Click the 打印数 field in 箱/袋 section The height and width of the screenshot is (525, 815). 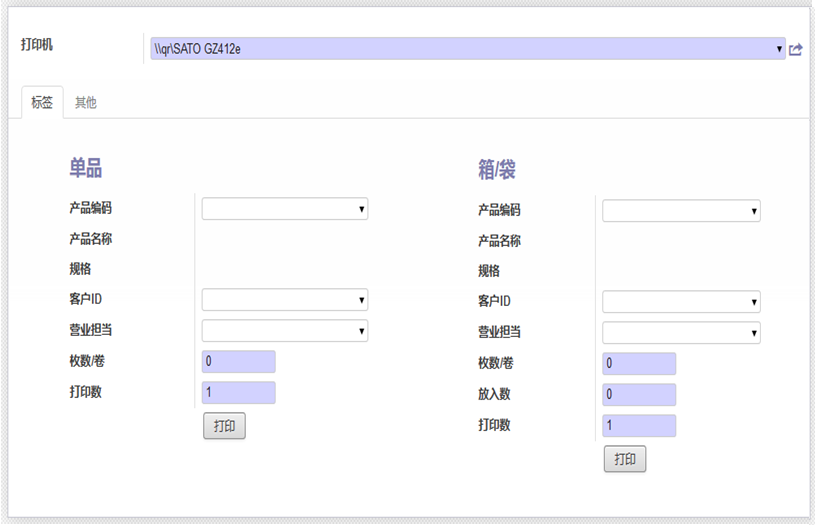click(639, 426)
